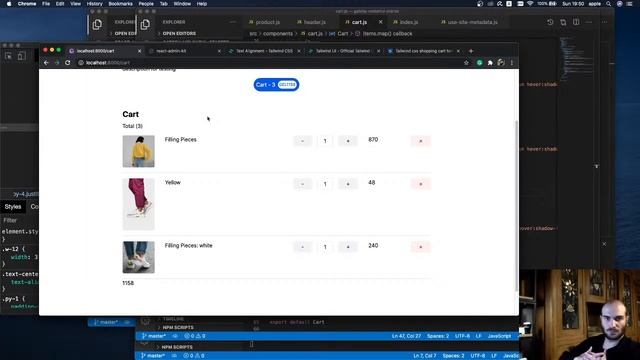Focus the DevTools Styles Filter field
This screenshot has height=360, width=640.
point(20,220)
